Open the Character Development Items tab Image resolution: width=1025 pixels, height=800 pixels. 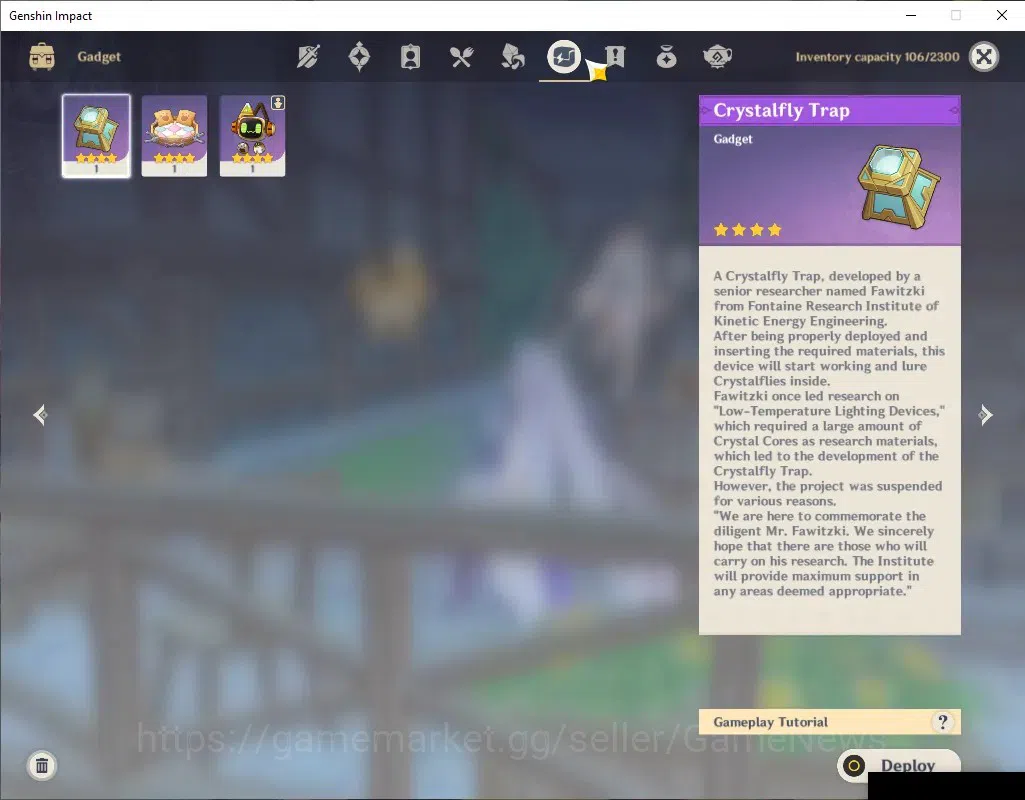pos(410,57)
